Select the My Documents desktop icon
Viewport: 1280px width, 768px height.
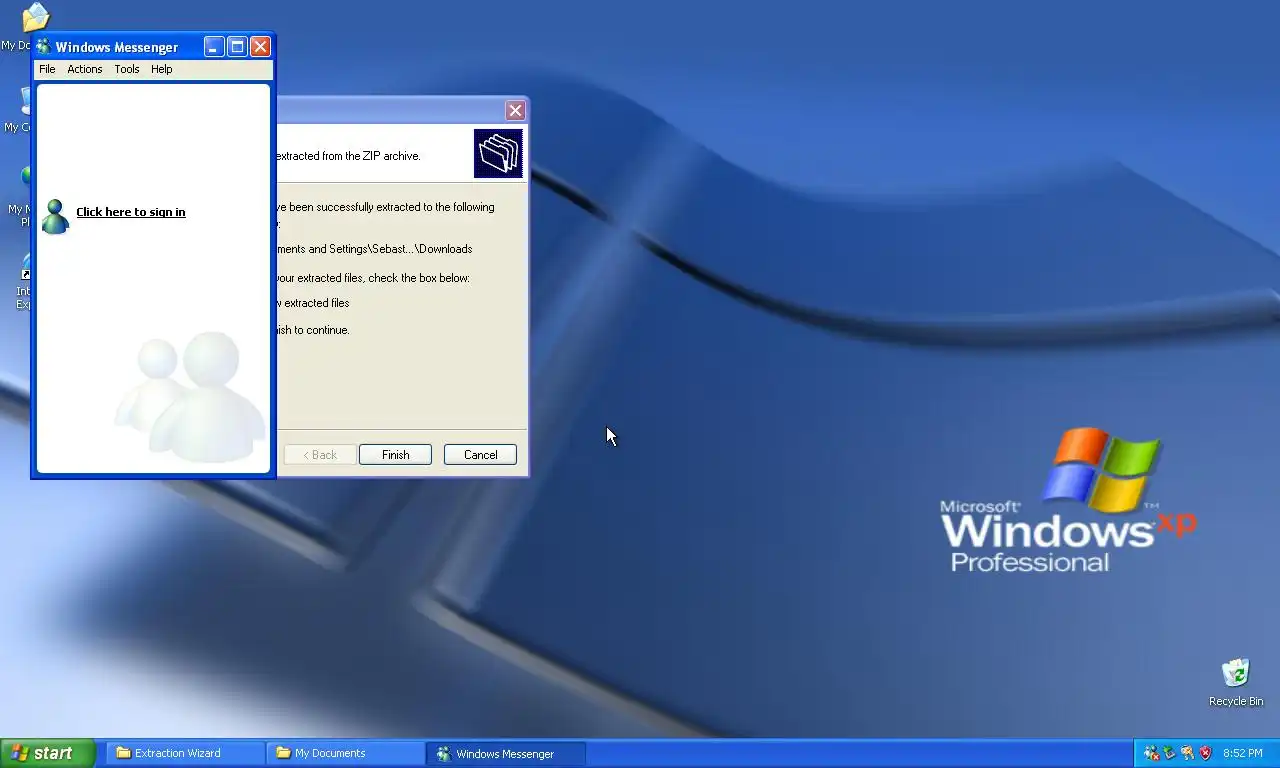(34, 17)
